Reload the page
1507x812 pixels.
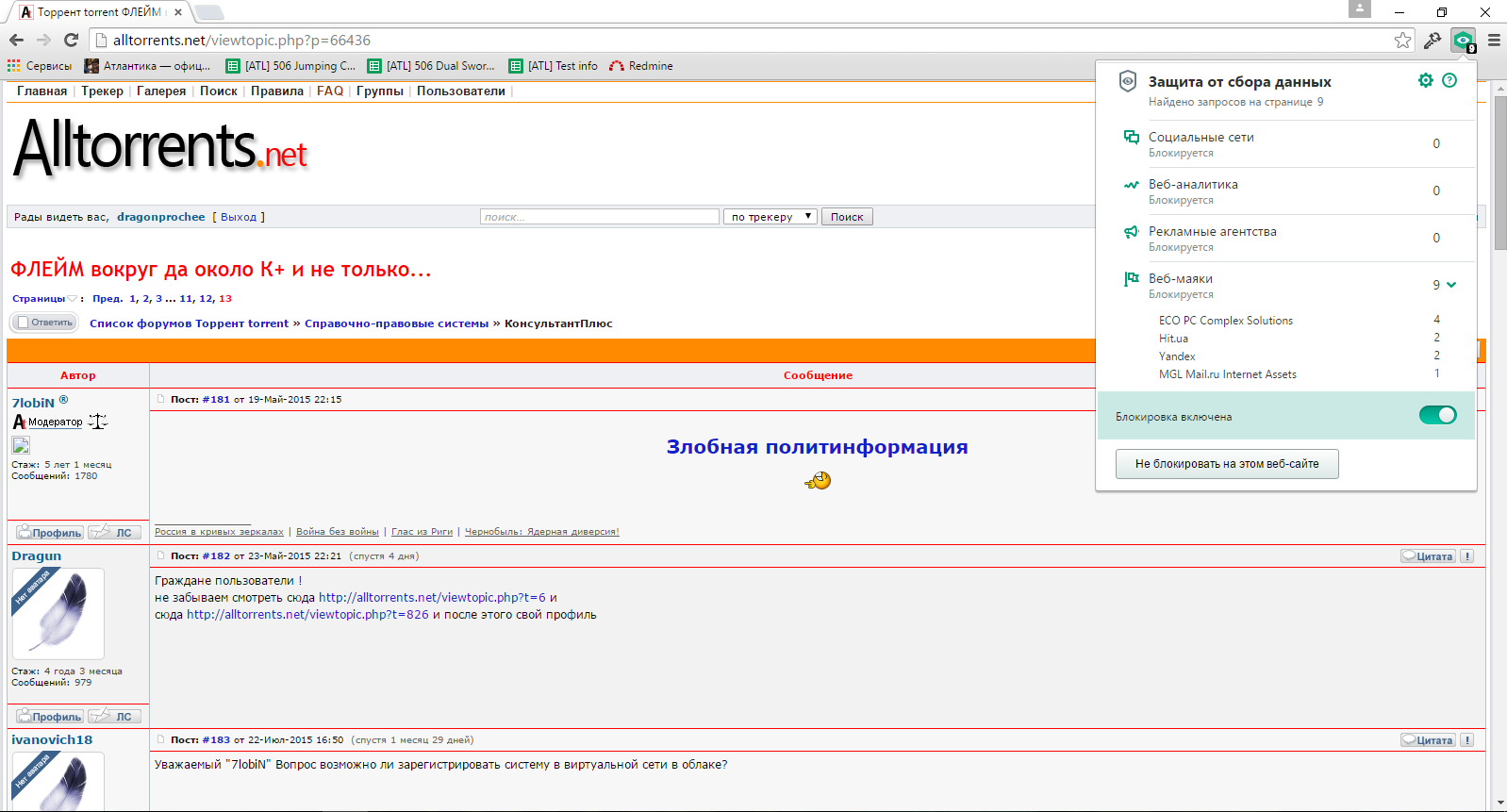(71, 41)
